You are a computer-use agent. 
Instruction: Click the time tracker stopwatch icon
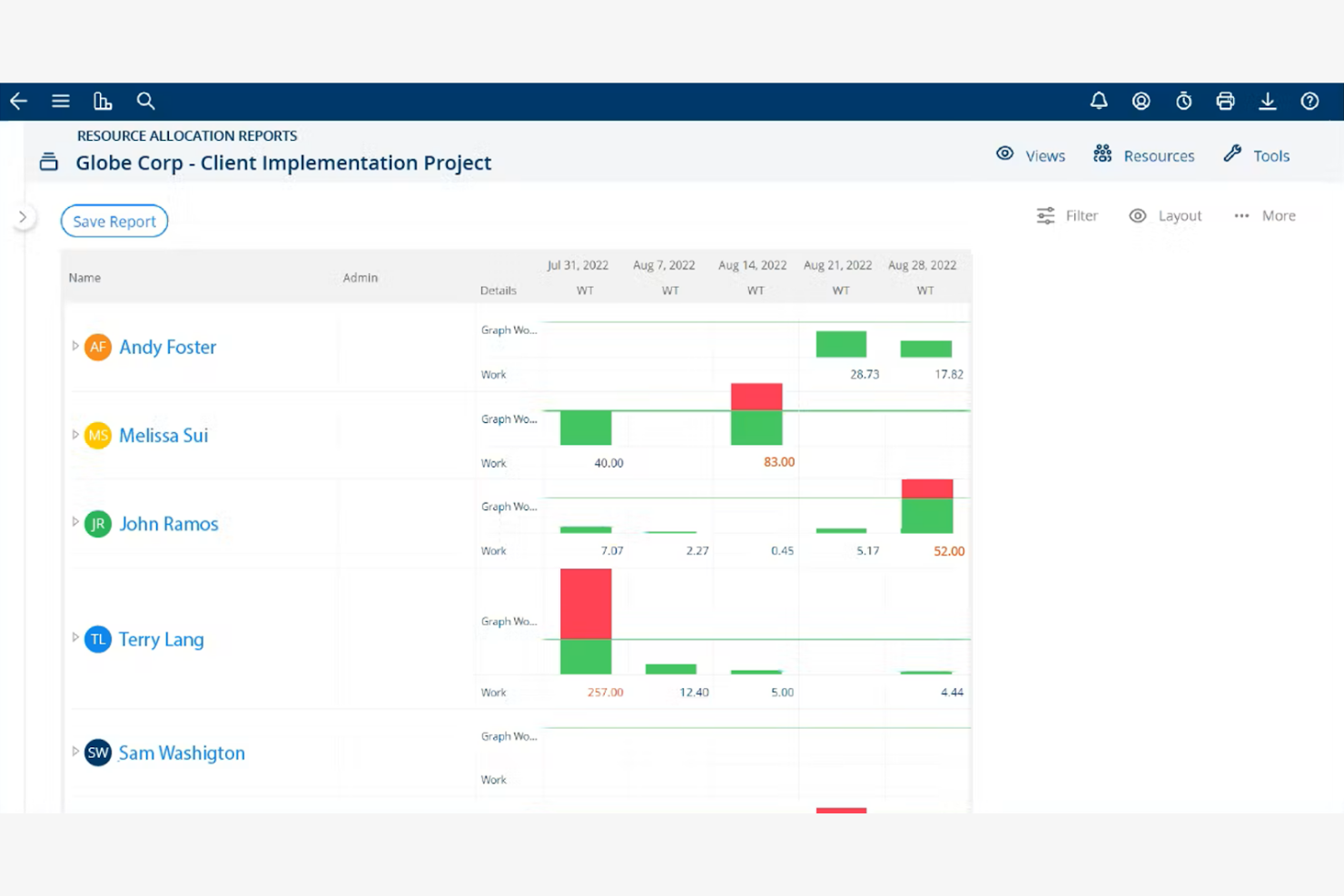(1183, 101)
